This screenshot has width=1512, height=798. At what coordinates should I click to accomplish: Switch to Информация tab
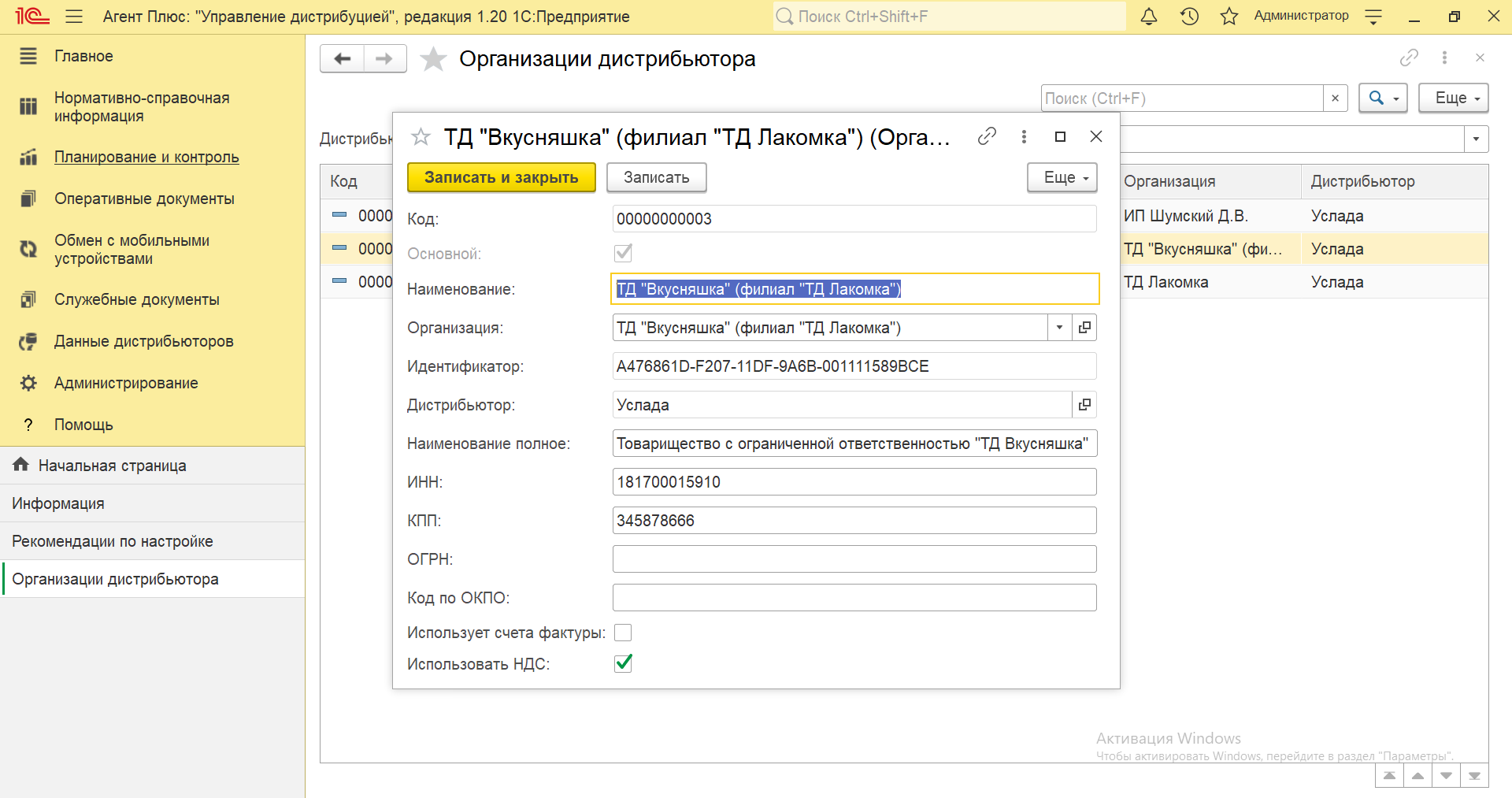153,503
